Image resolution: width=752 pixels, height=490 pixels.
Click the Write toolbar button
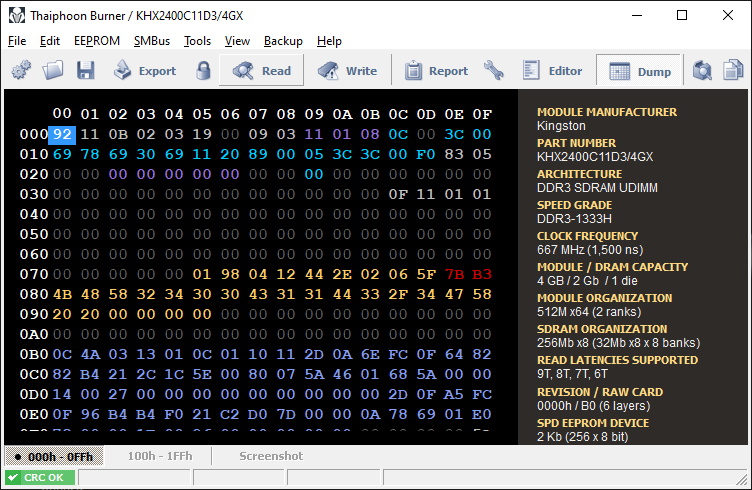click(347, 70)
